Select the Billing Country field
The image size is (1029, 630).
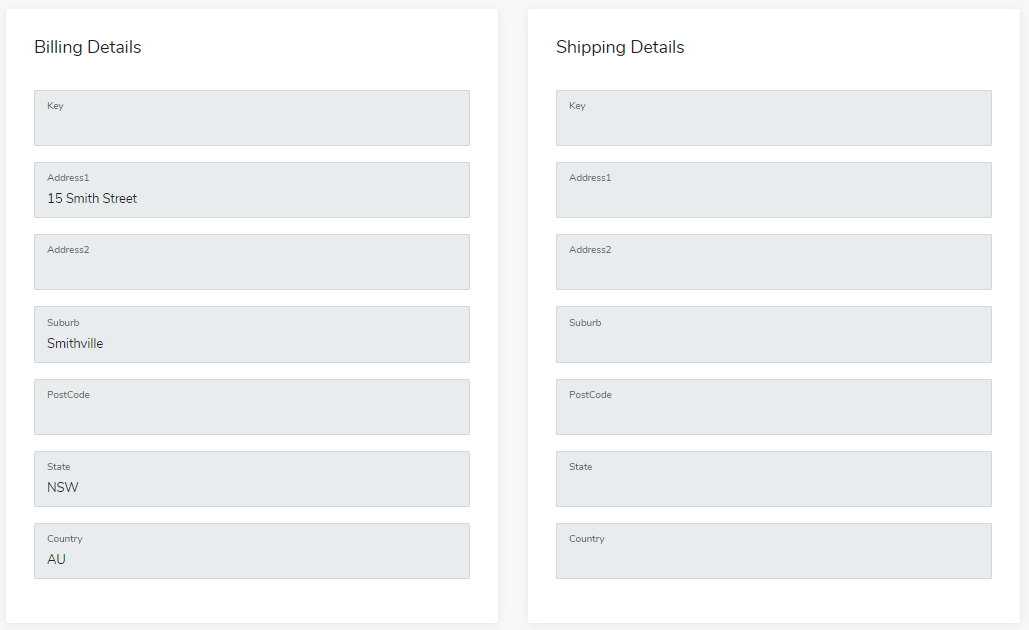(x=252, y=551)
